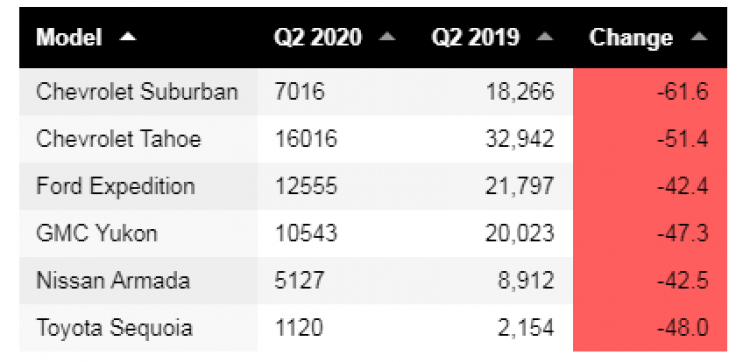
Task: Select the Q2 2019 header text
Action: [x=475, y=37]
